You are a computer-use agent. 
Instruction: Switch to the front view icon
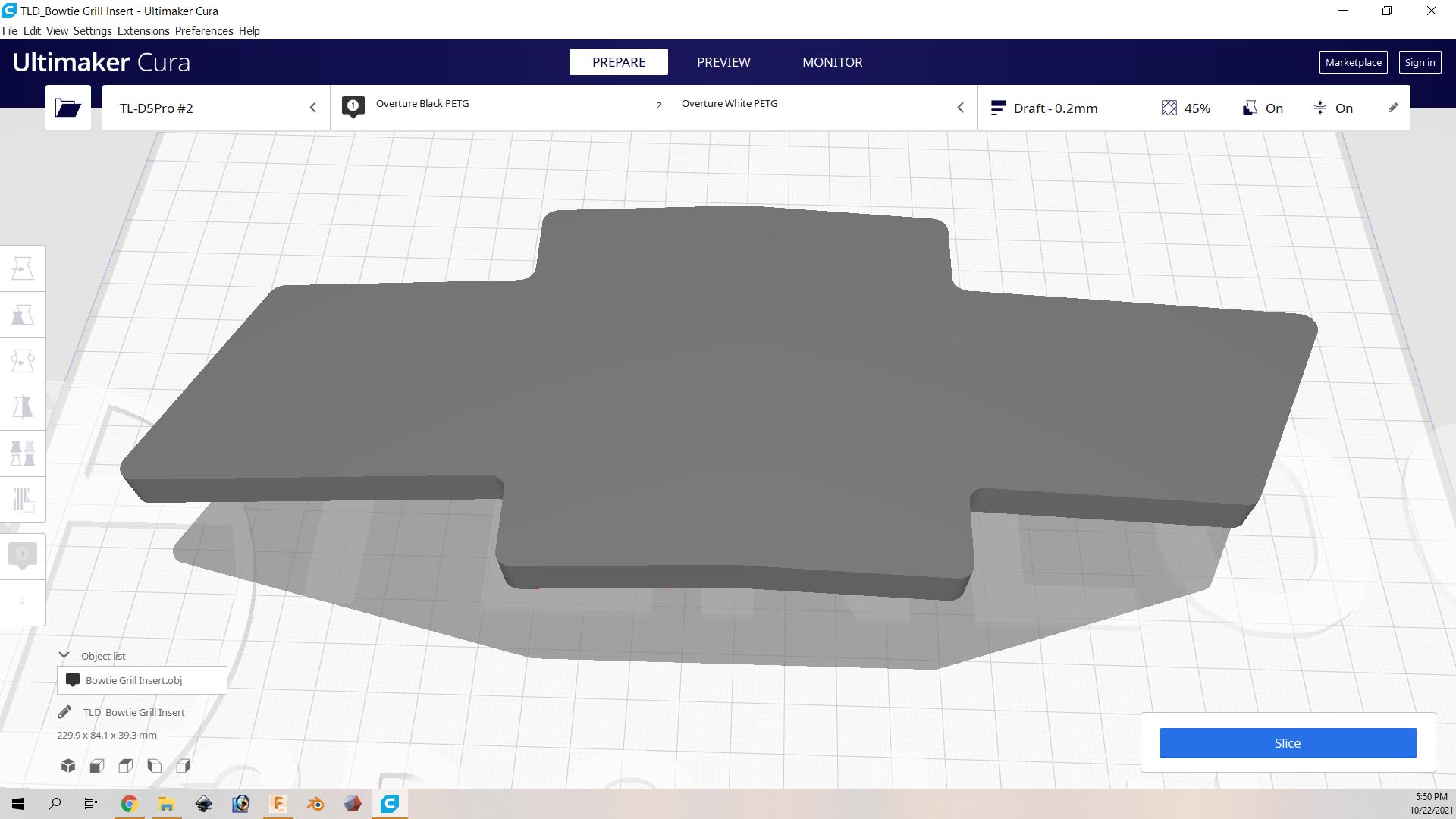tap(97, 766)
